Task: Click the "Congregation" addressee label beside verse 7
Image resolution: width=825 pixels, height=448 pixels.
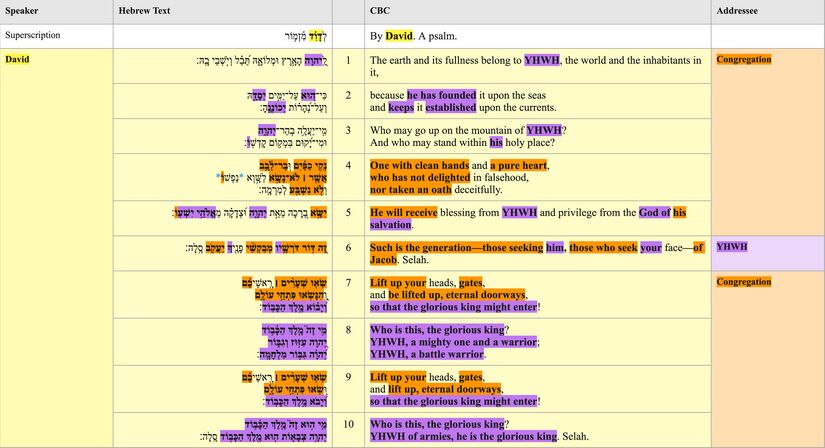Action: [744, 282]
